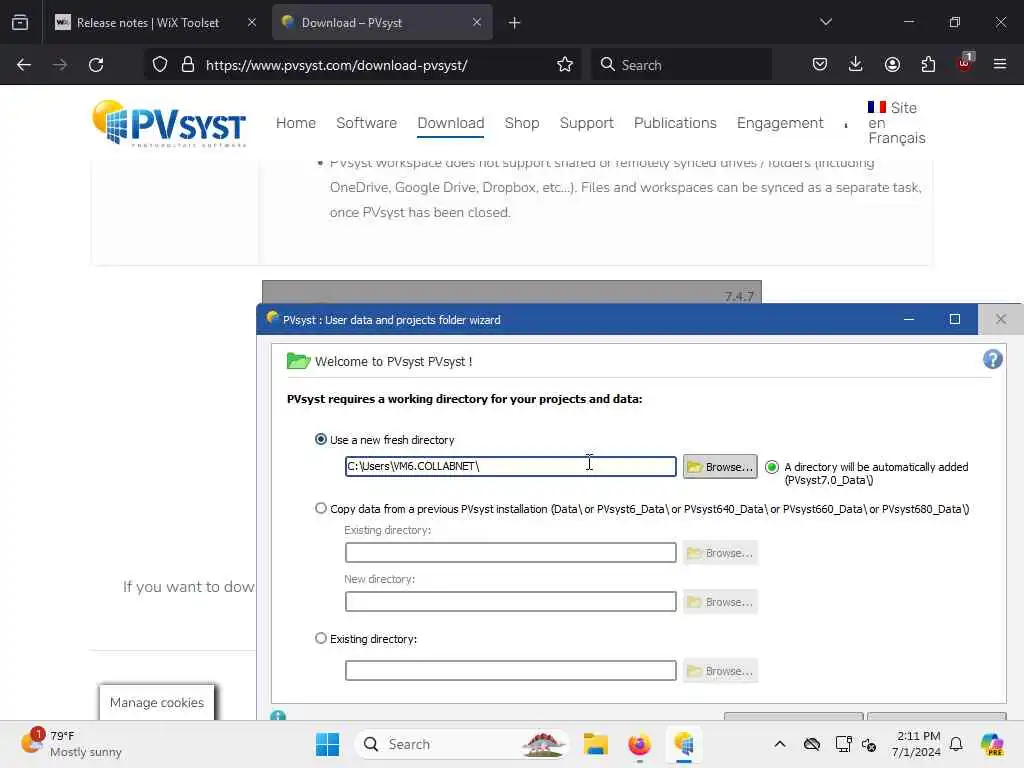Open the uBlock Origin extension icon

pyautogui.click(x=965, y=63)
